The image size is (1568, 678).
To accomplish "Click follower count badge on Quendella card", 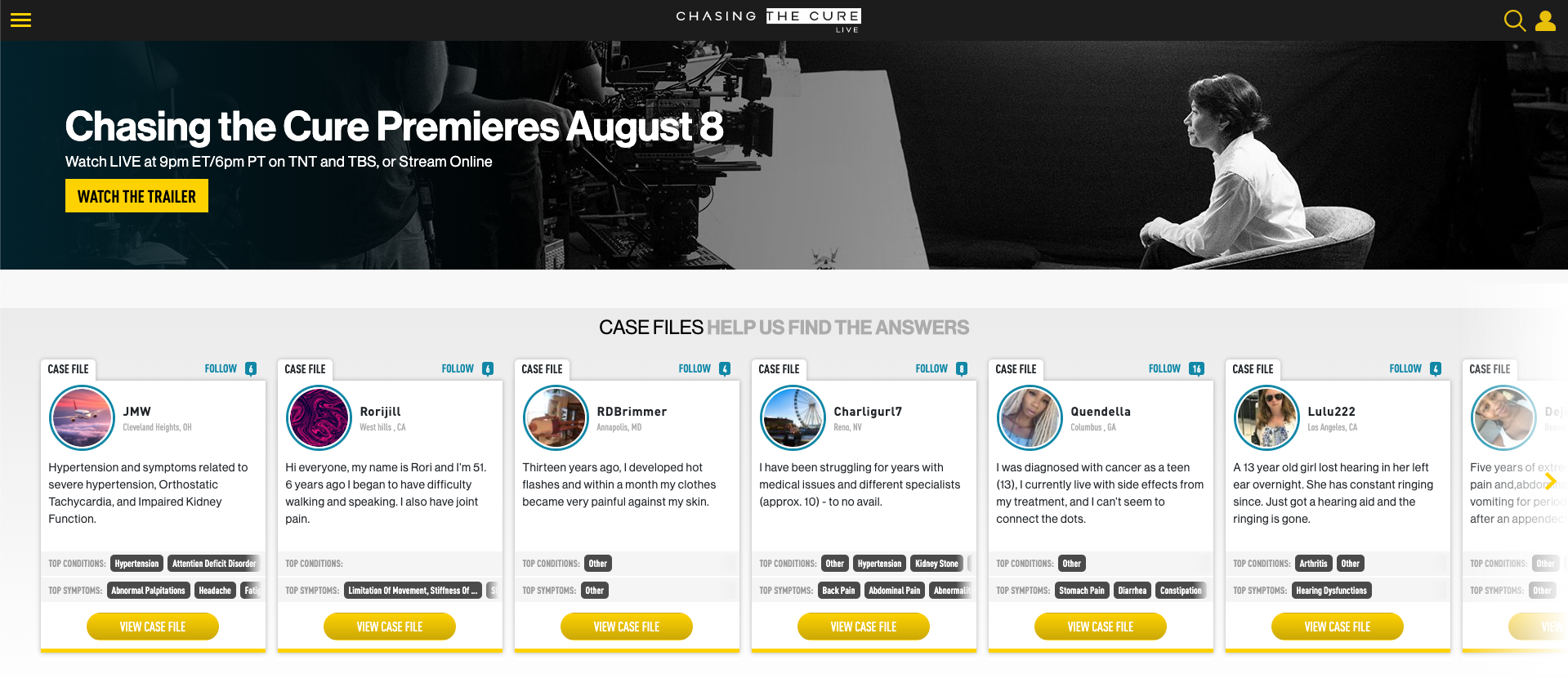I will (1196, 369).
